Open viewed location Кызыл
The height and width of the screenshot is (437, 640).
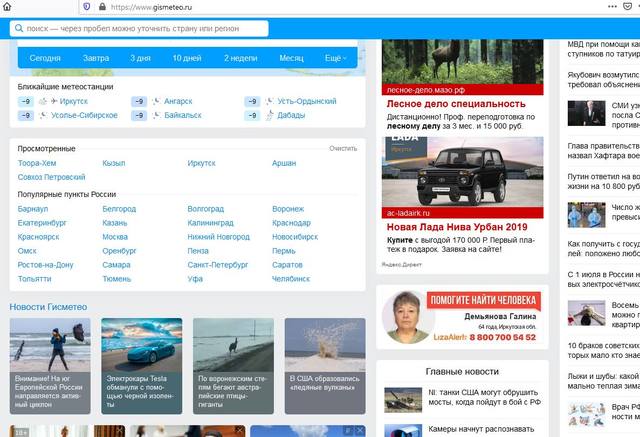(x=114, y=163)
